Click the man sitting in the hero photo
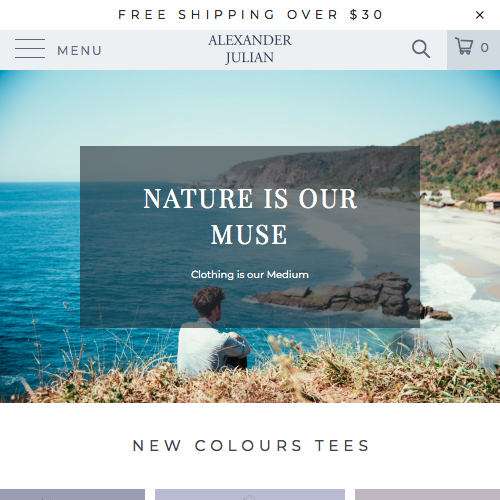Screen dimensions: 500x500 point(213,330)
